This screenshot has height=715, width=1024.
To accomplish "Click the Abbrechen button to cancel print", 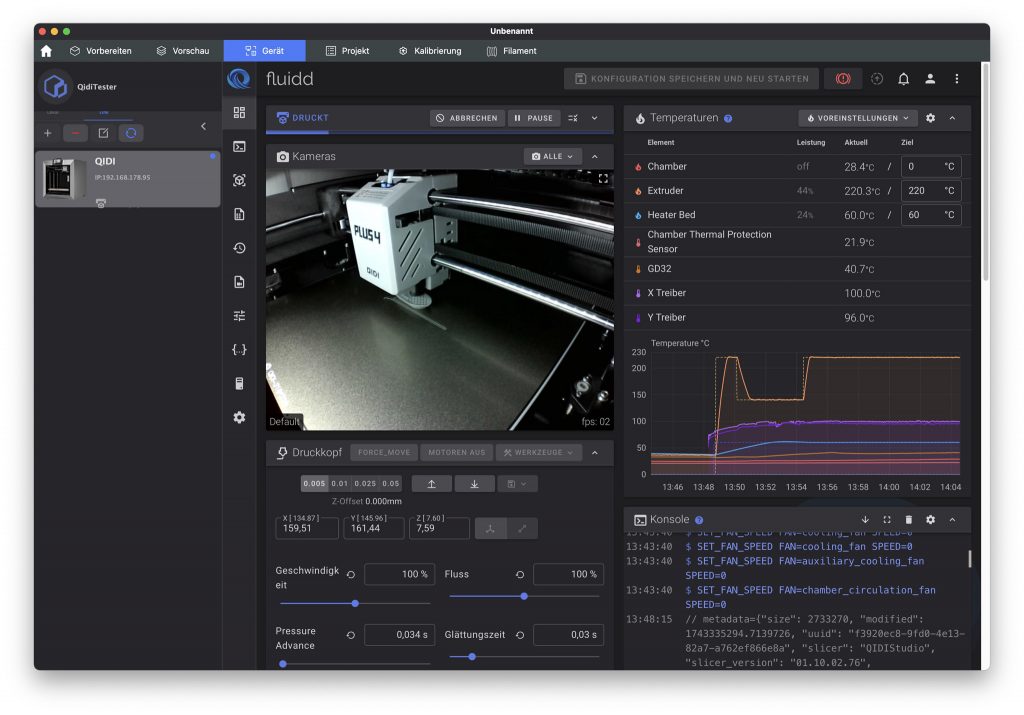I will click(467, 118).
